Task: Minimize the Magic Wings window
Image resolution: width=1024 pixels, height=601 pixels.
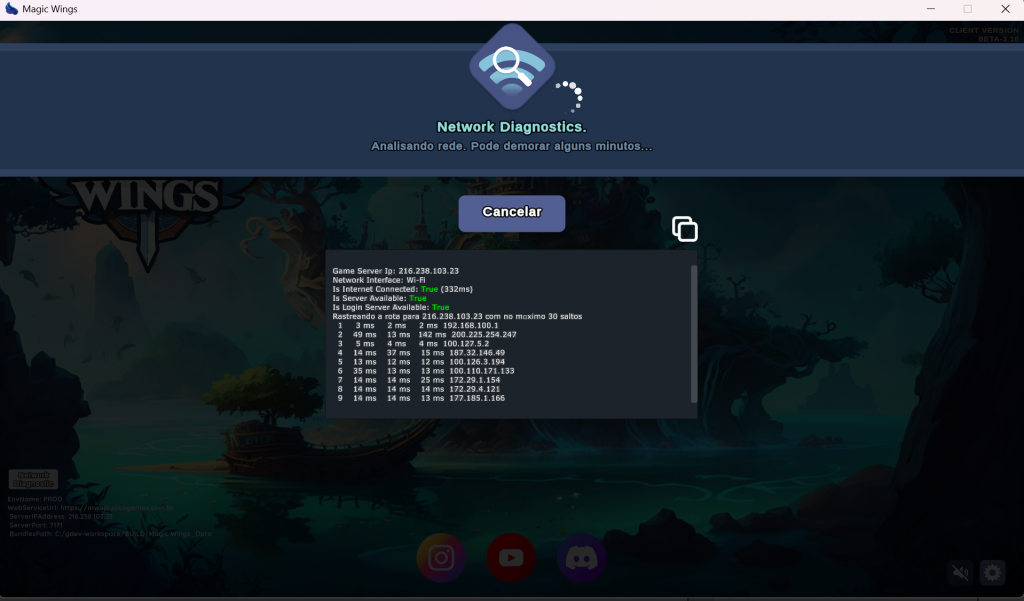Action: point(931,8)
